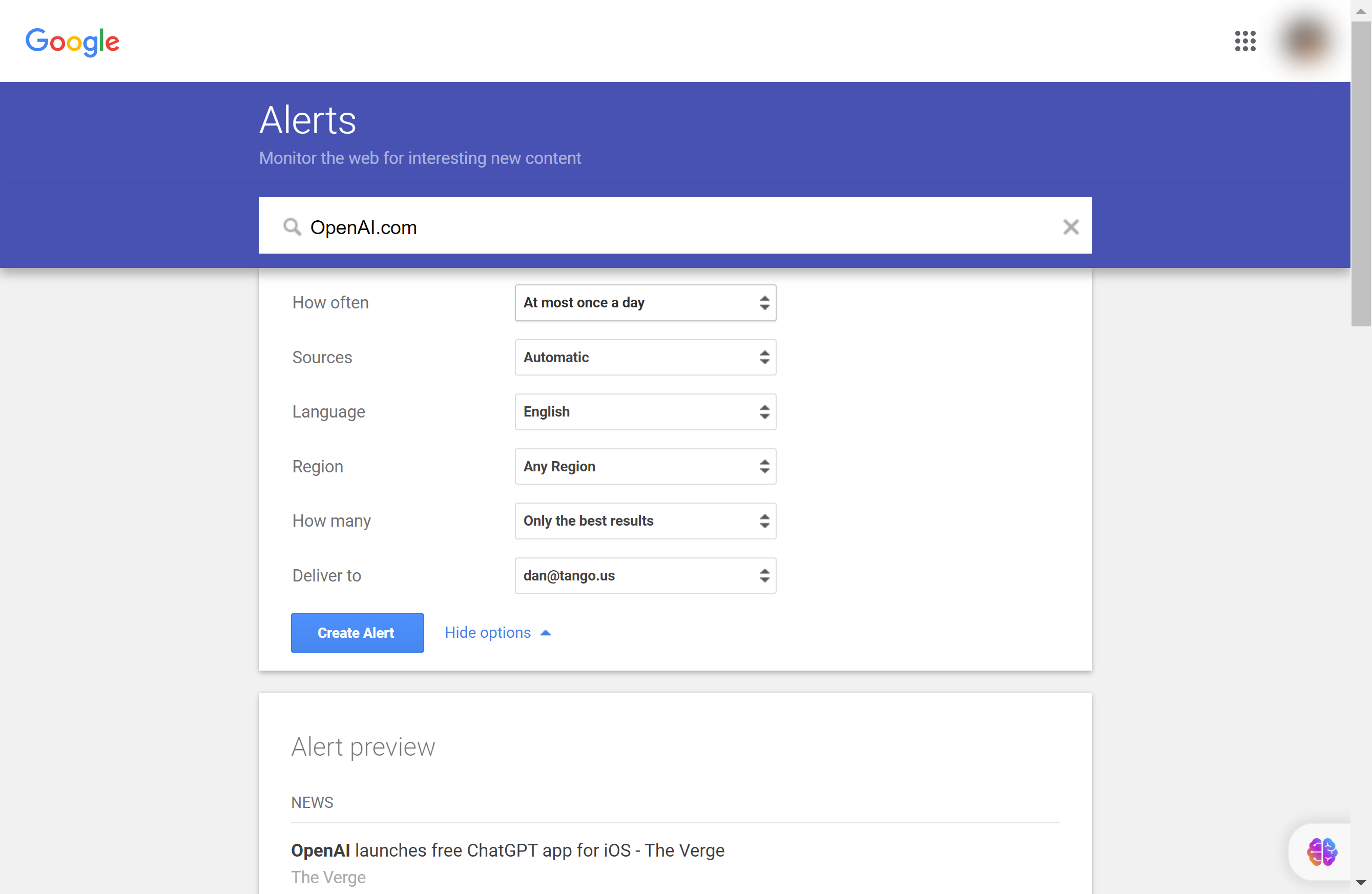Click the magnifier search icon
This screenshot has height=894, width=1372.
[292, 227]
